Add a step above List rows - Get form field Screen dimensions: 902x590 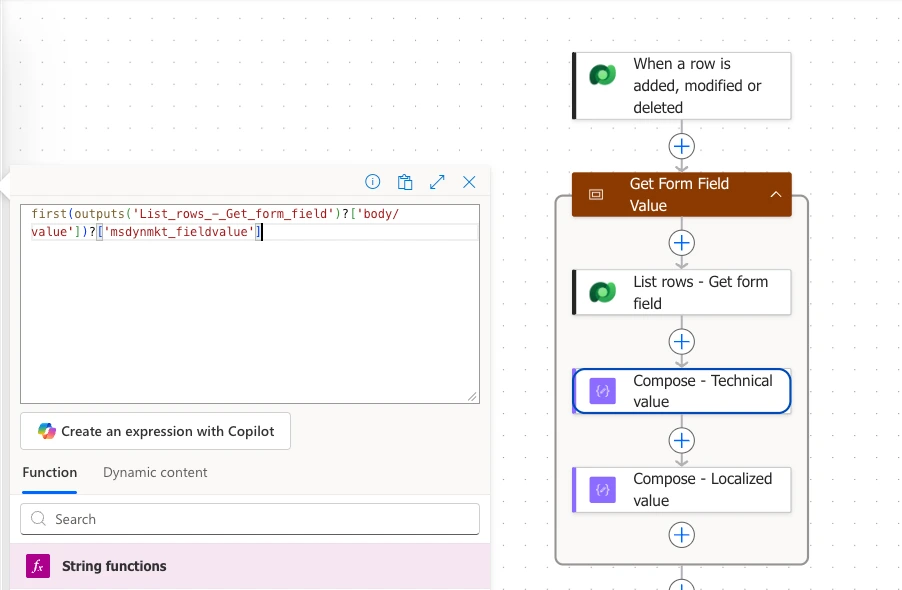coord(682,243)
